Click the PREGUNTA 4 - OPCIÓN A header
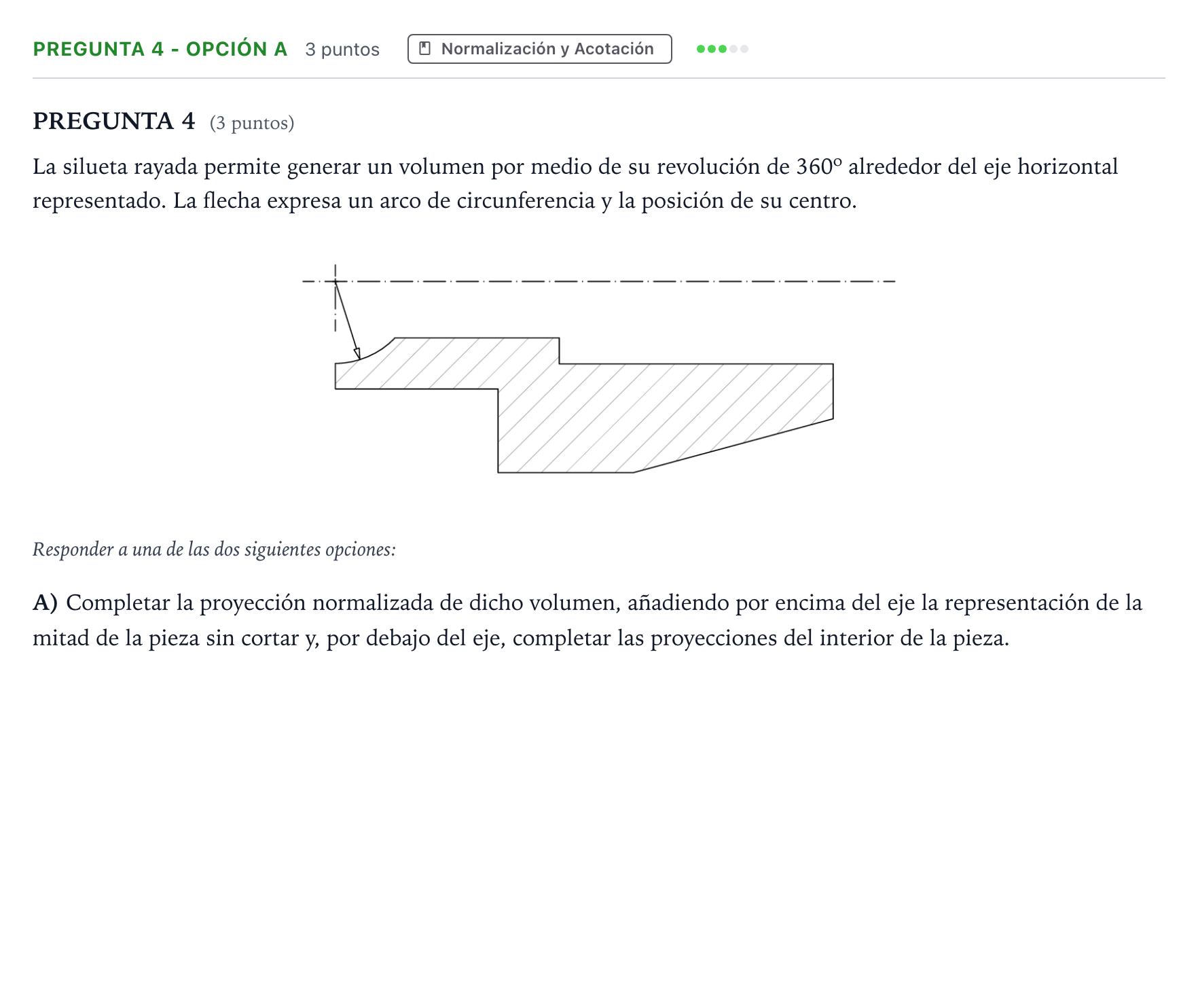The width and height of the screenshot is (1198, 1008). coord(160,49)
